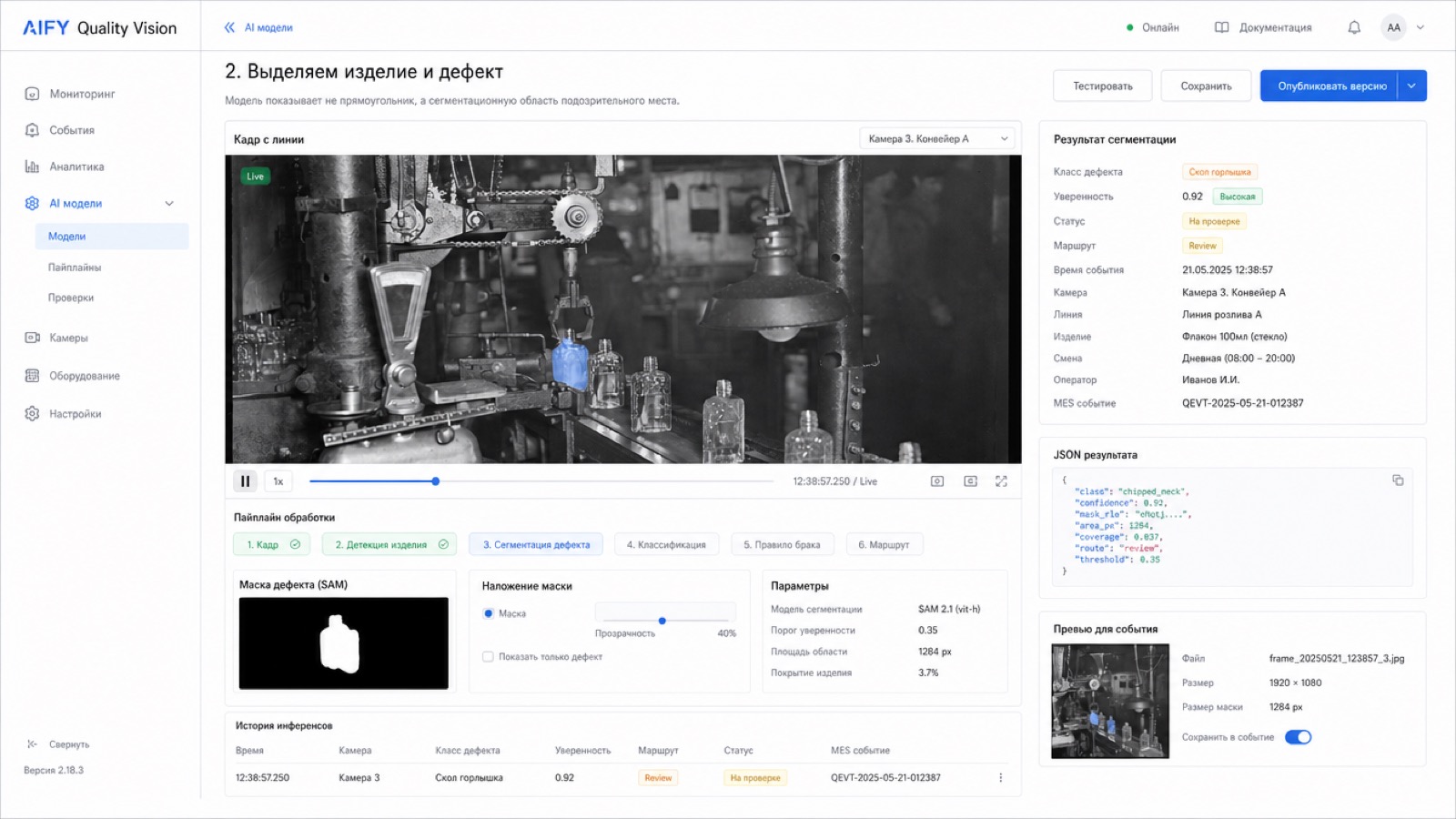
Task: Switch to the 4. Классификация pipeline step
Action: (666, 544)
